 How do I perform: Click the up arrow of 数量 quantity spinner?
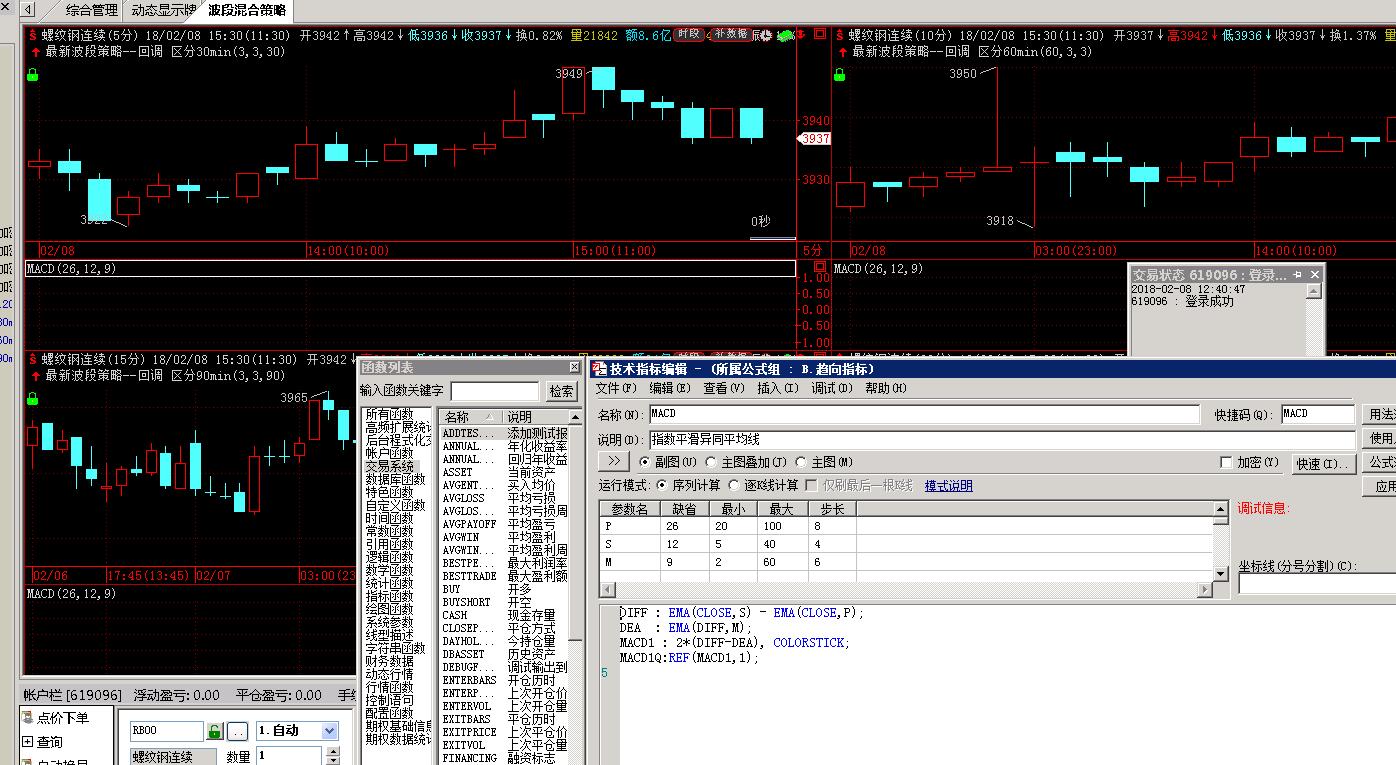click(x=331, y=752)
